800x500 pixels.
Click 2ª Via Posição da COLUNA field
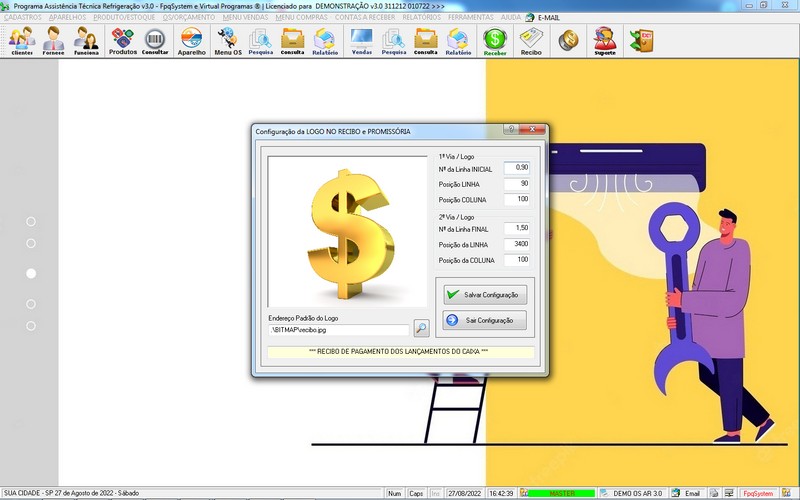516,260
